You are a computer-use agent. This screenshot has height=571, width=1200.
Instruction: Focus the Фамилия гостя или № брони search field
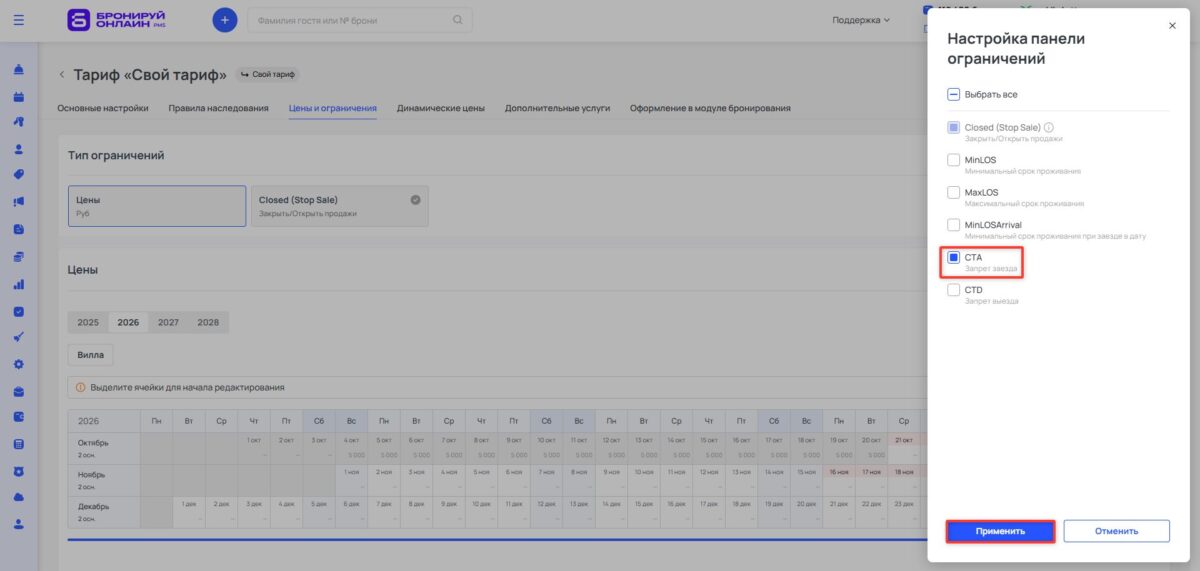359,20
